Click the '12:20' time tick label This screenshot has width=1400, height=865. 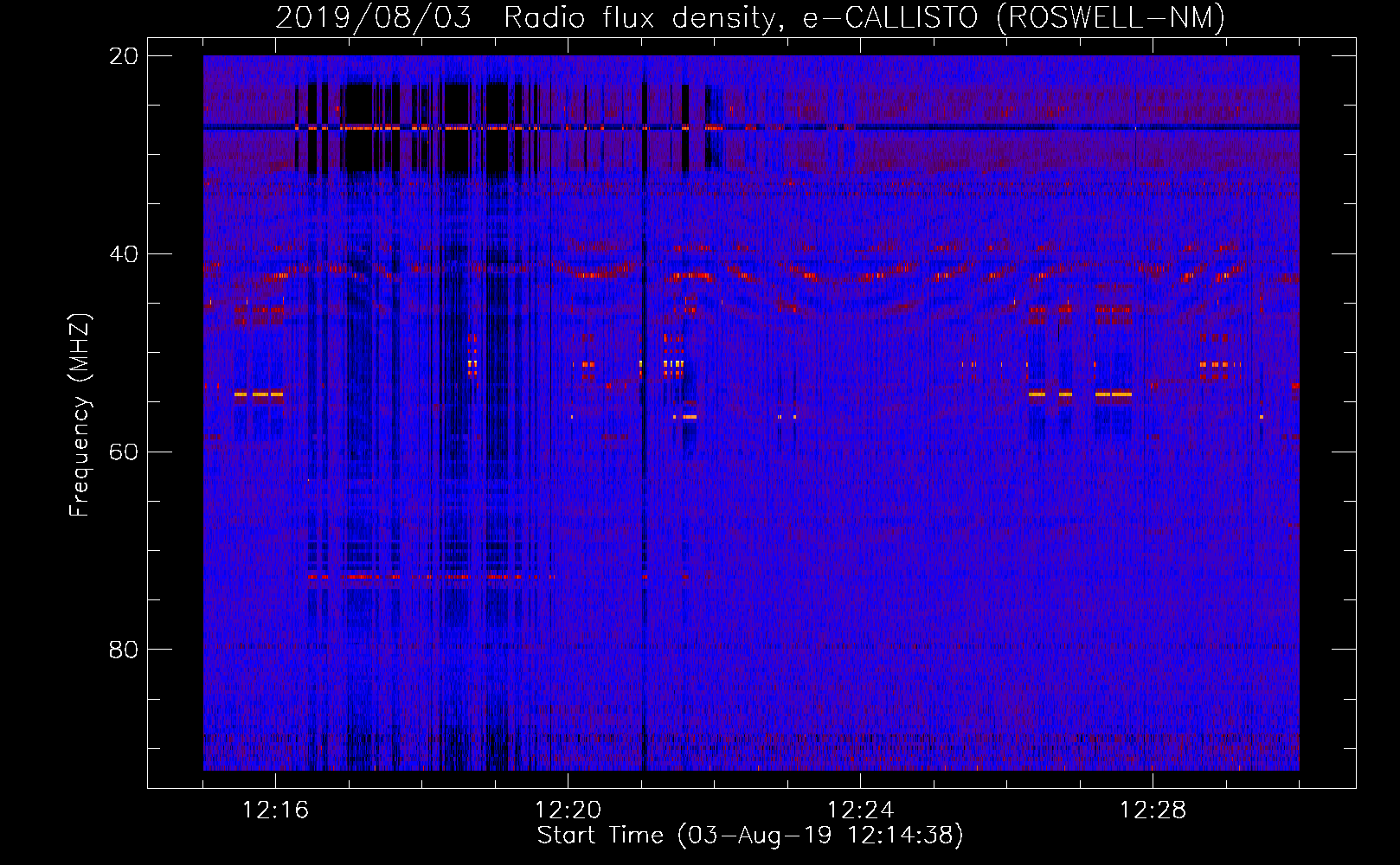[568, 811]
